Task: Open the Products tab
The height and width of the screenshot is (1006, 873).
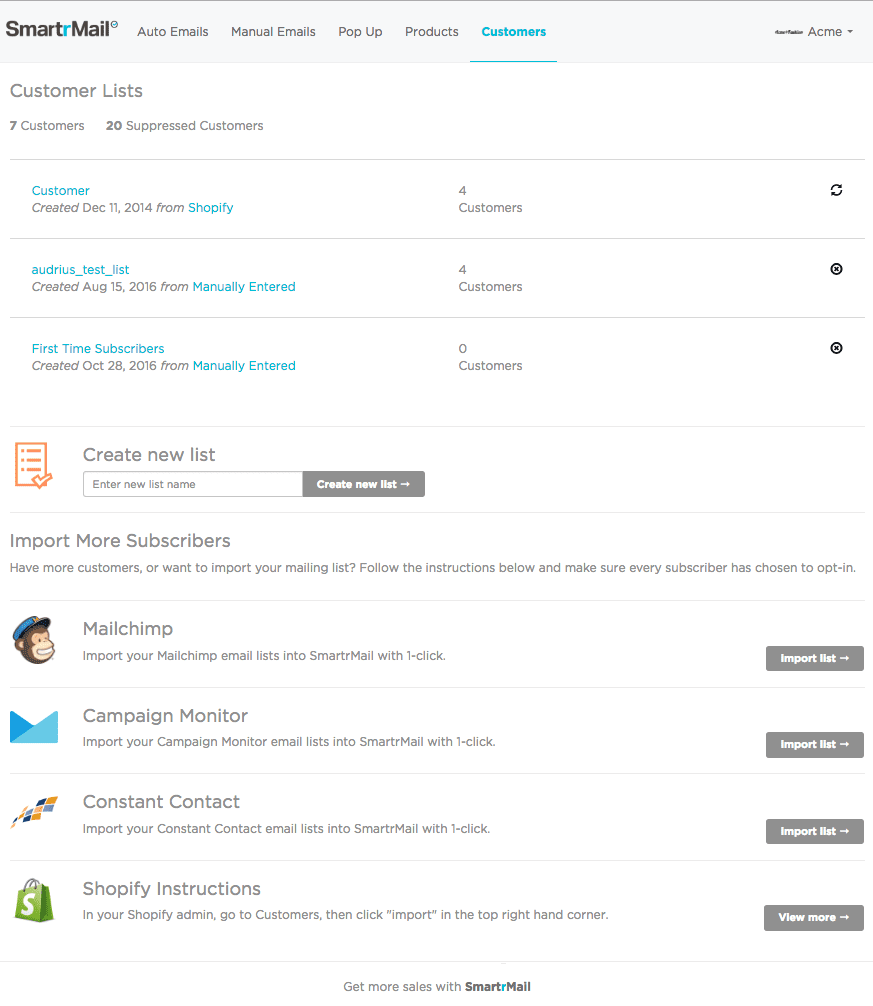Action: pyautogui.click(x=432, y=32)
